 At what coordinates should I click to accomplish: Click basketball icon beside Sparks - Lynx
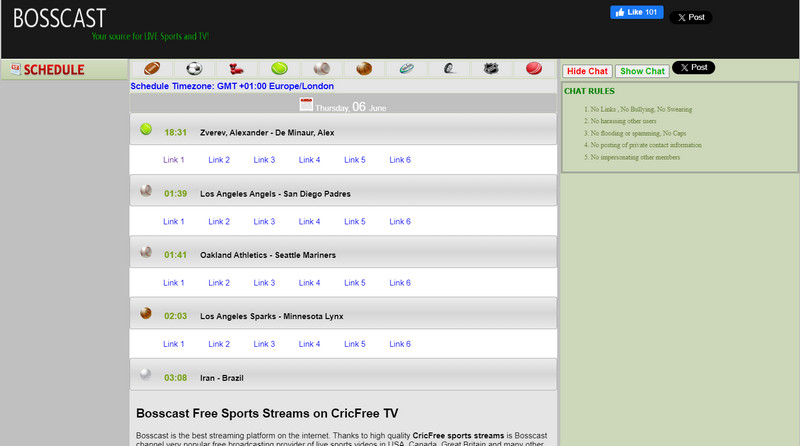(x=146, y=313)
